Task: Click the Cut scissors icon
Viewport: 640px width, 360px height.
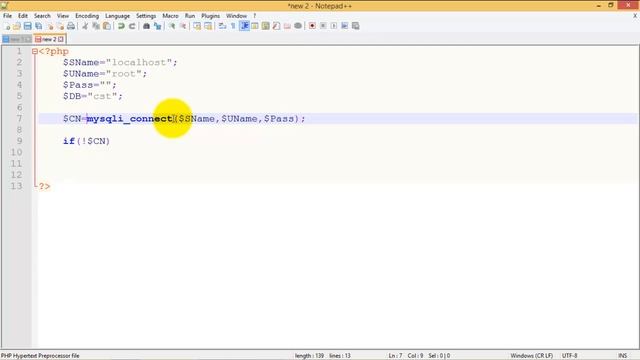Action: point(85,26)
